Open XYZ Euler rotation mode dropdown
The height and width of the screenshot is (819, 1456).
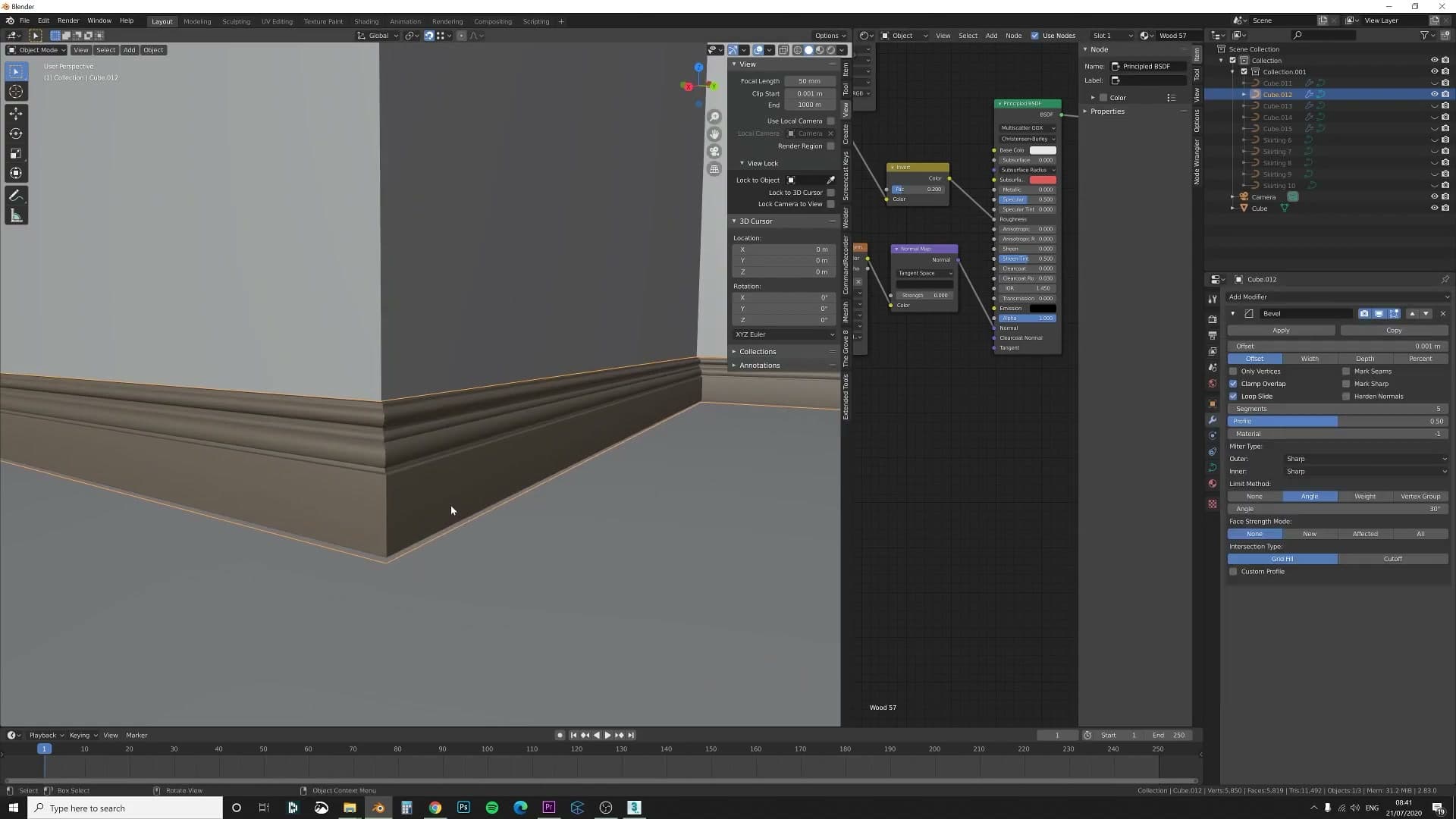pos(784,334)
